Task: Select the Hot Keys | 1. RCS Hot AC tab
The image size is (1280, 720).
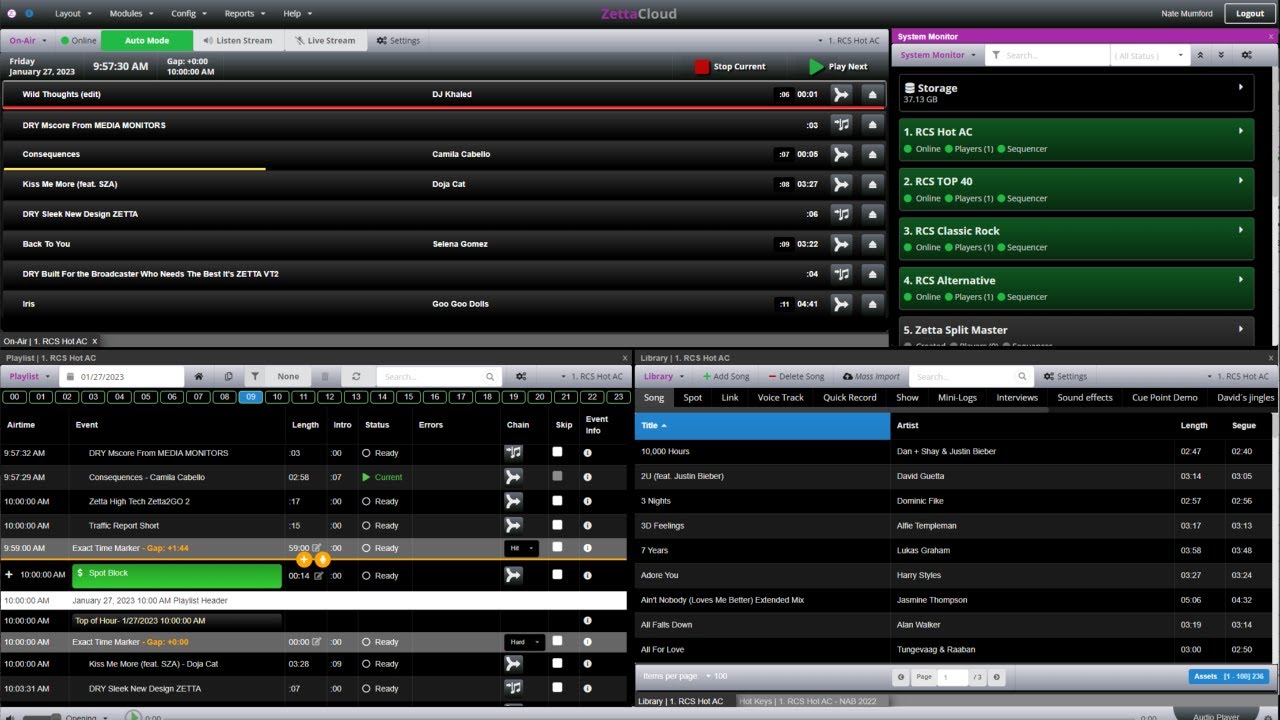Action: pyautogui.click(x=807, y=701)
